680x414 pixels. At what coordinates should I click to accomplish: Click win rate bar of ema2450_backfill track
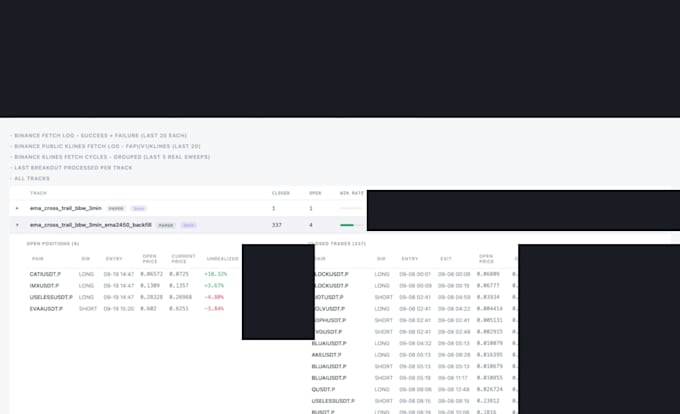351,225
